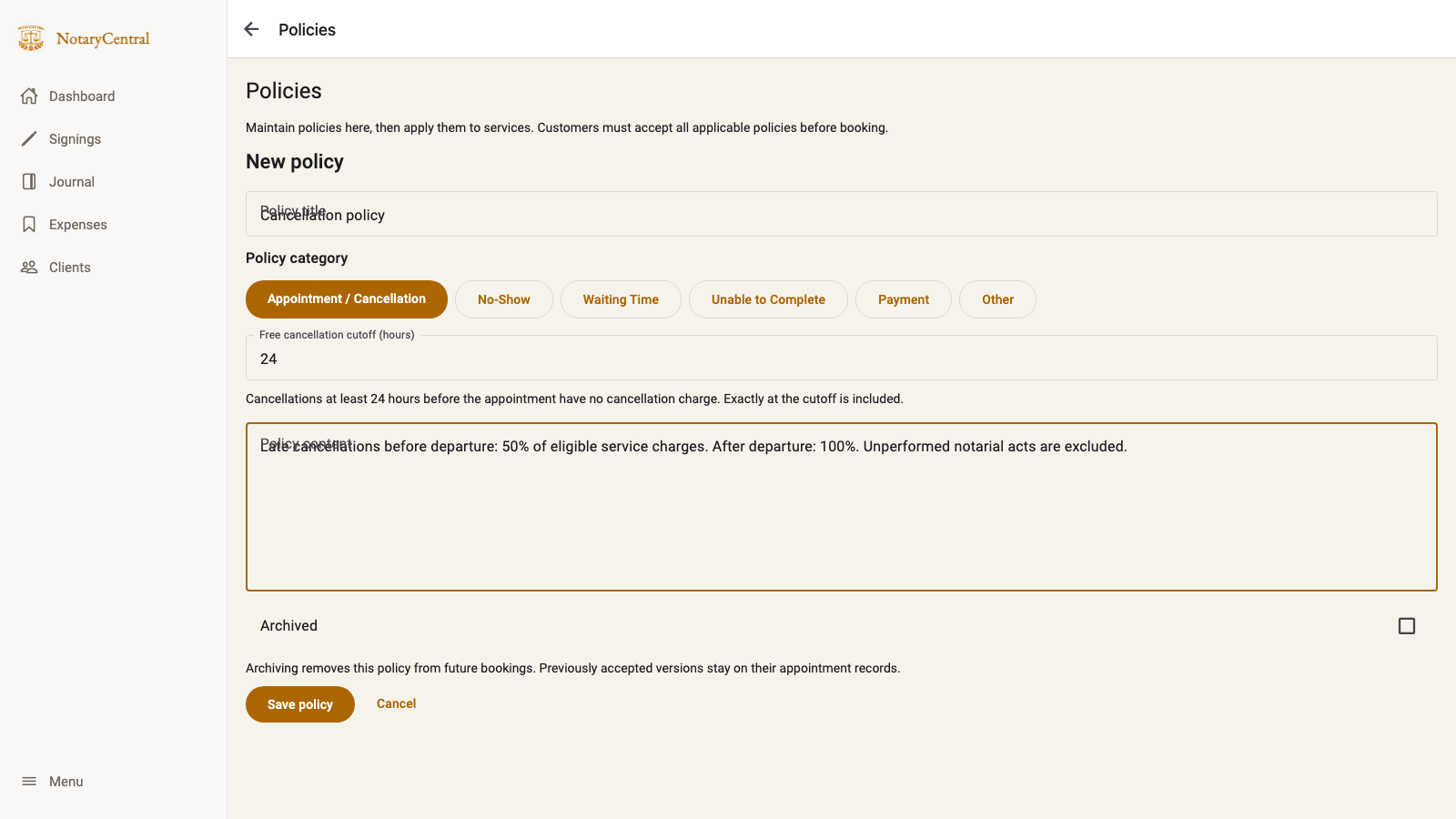This screenshot has width=1456, height=819.
Task: Expand the Menu label at sidebar bottom
Action: (x=66, y=782)
